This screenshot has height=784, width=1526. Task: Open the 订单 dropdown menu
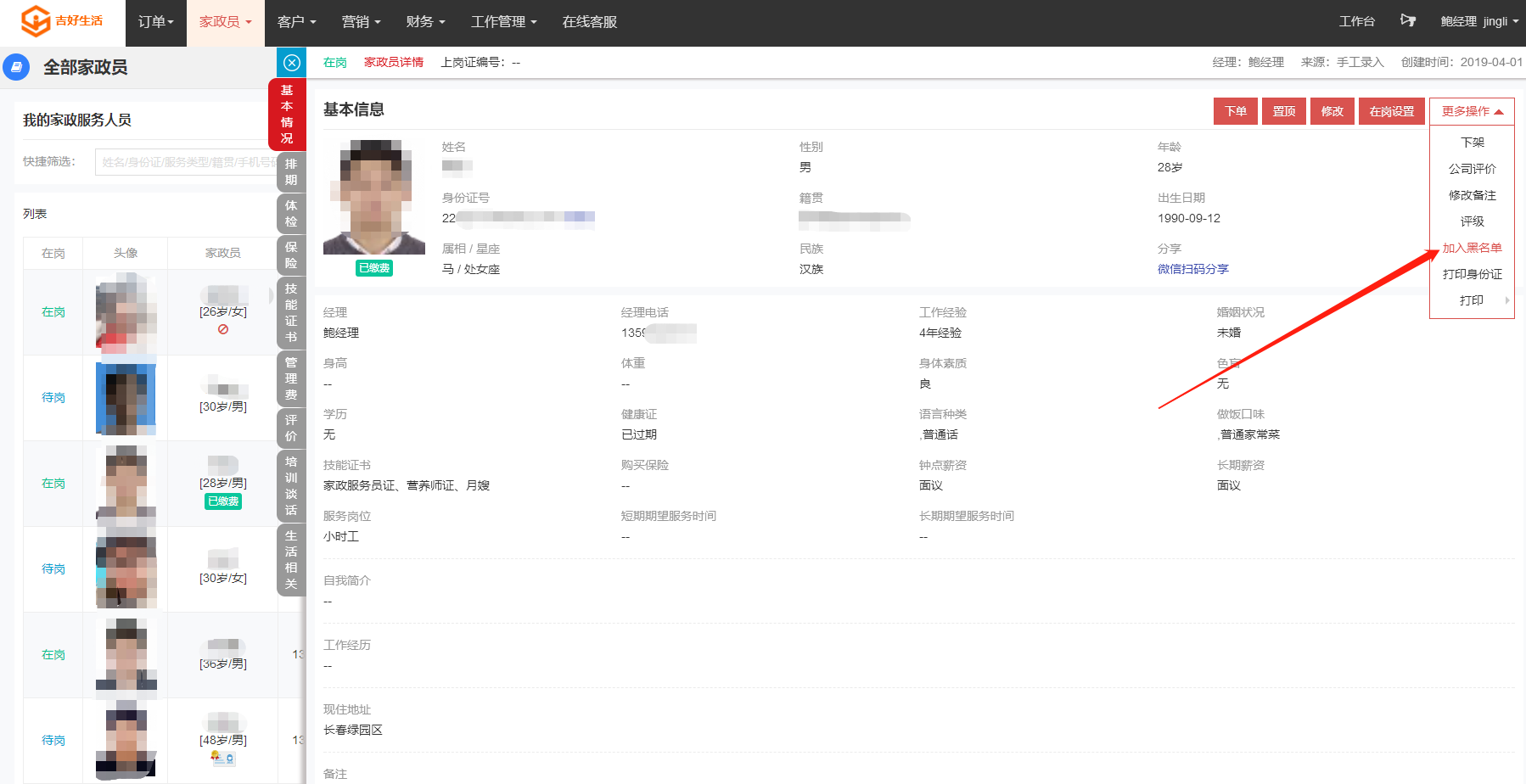(155, 22)
